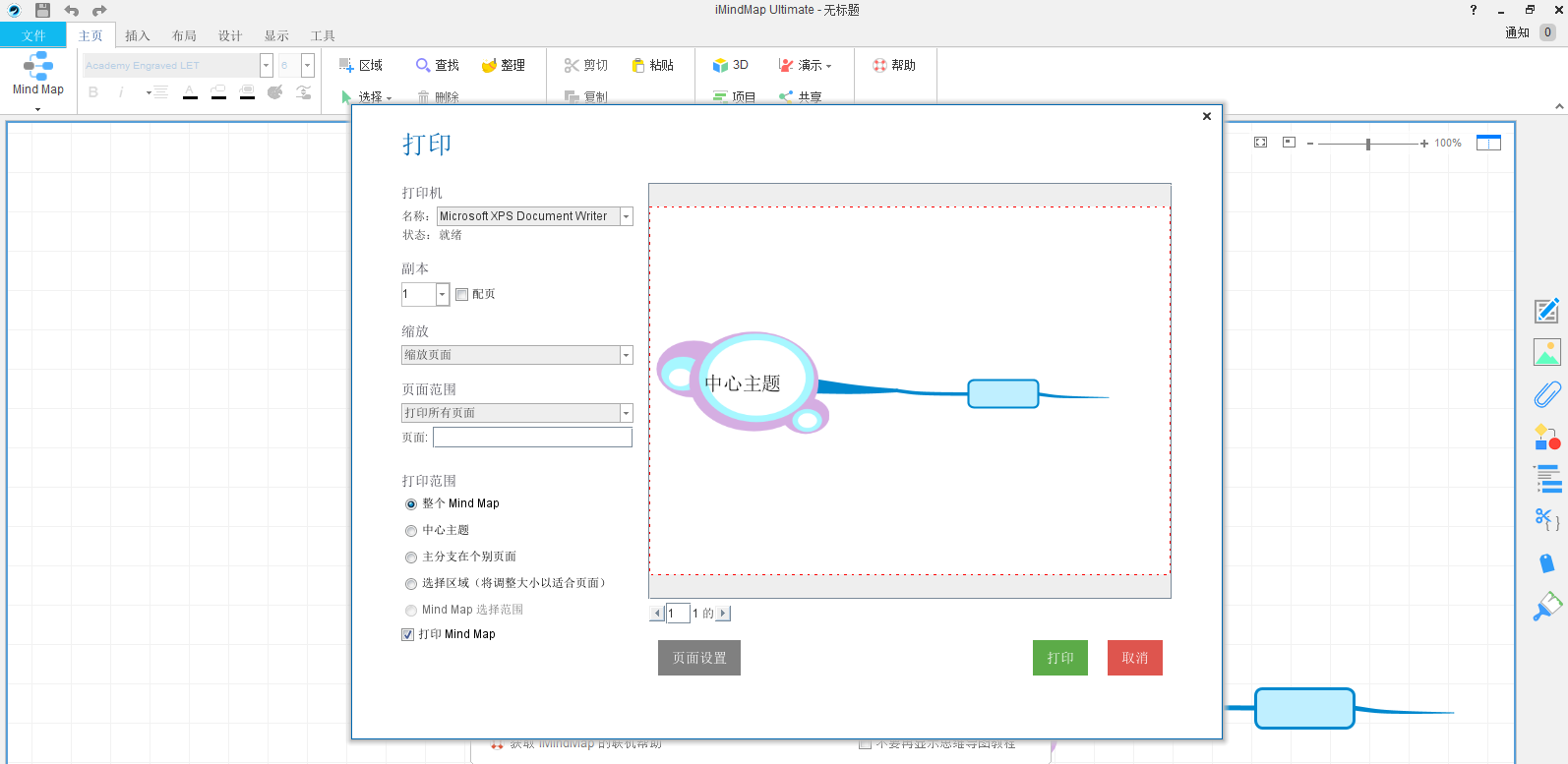Click the 页面设置 page setup button
Image resolution: width=1568 pixels, height=764 pixels.
[699, 658]
